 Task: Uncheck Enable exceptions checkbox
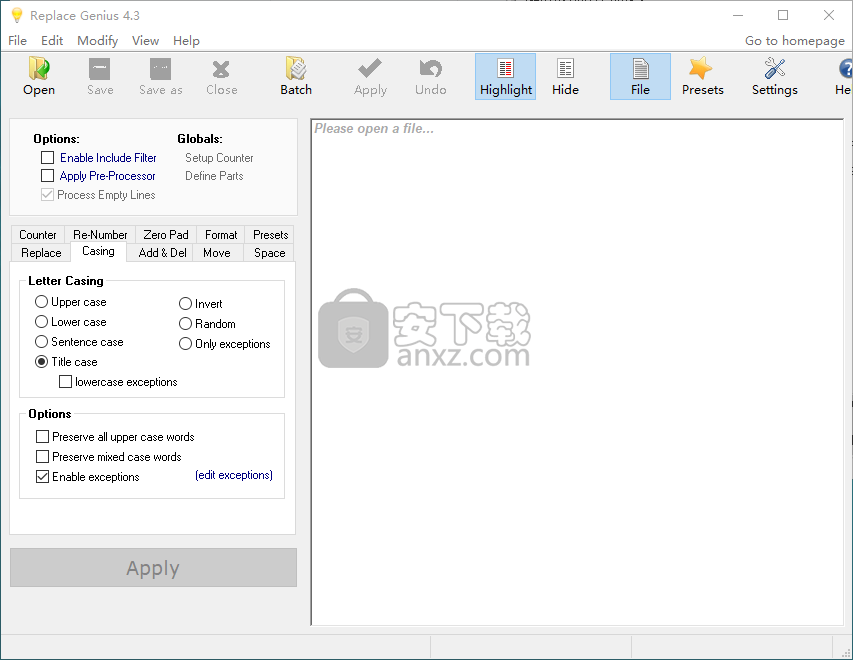pyautogui.click(x=42, y=477)
